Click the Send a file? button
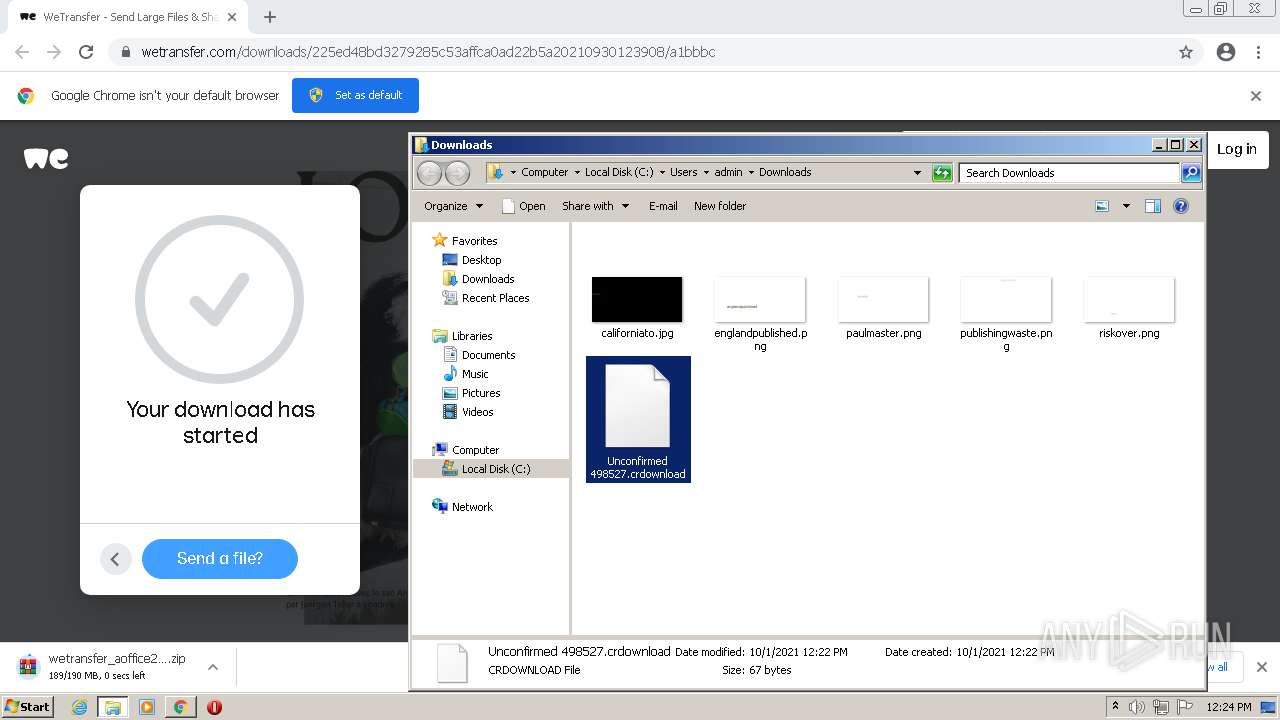Screen dimensions: 1280x720 (220, 558)
